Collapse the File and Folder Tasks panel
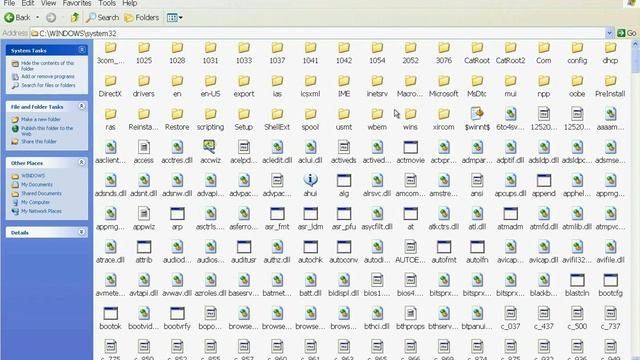The image size is (640, 360). 82,106
